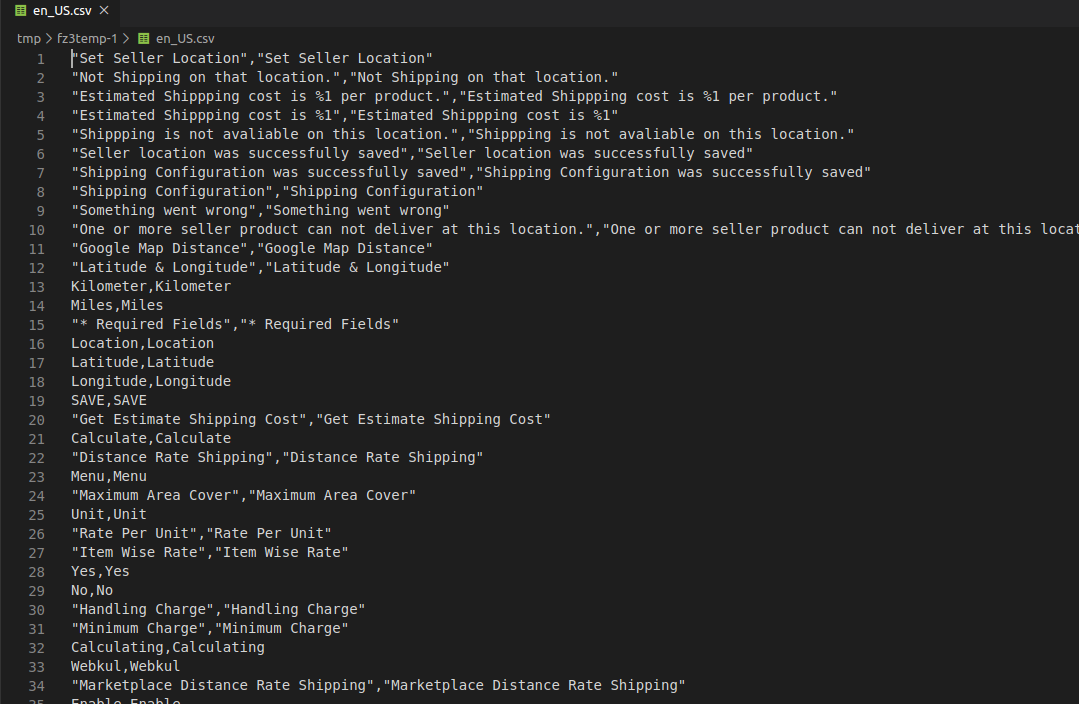Click the CSV icon in the breadcrumb
1079x704 pixels.
click(x=144, y=38)
